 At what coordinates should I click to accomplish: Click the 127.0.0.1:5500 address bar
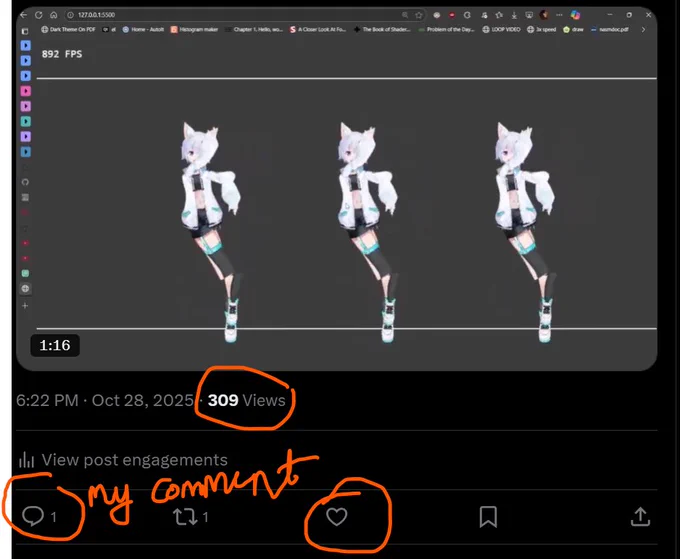[x=245, y=15]
